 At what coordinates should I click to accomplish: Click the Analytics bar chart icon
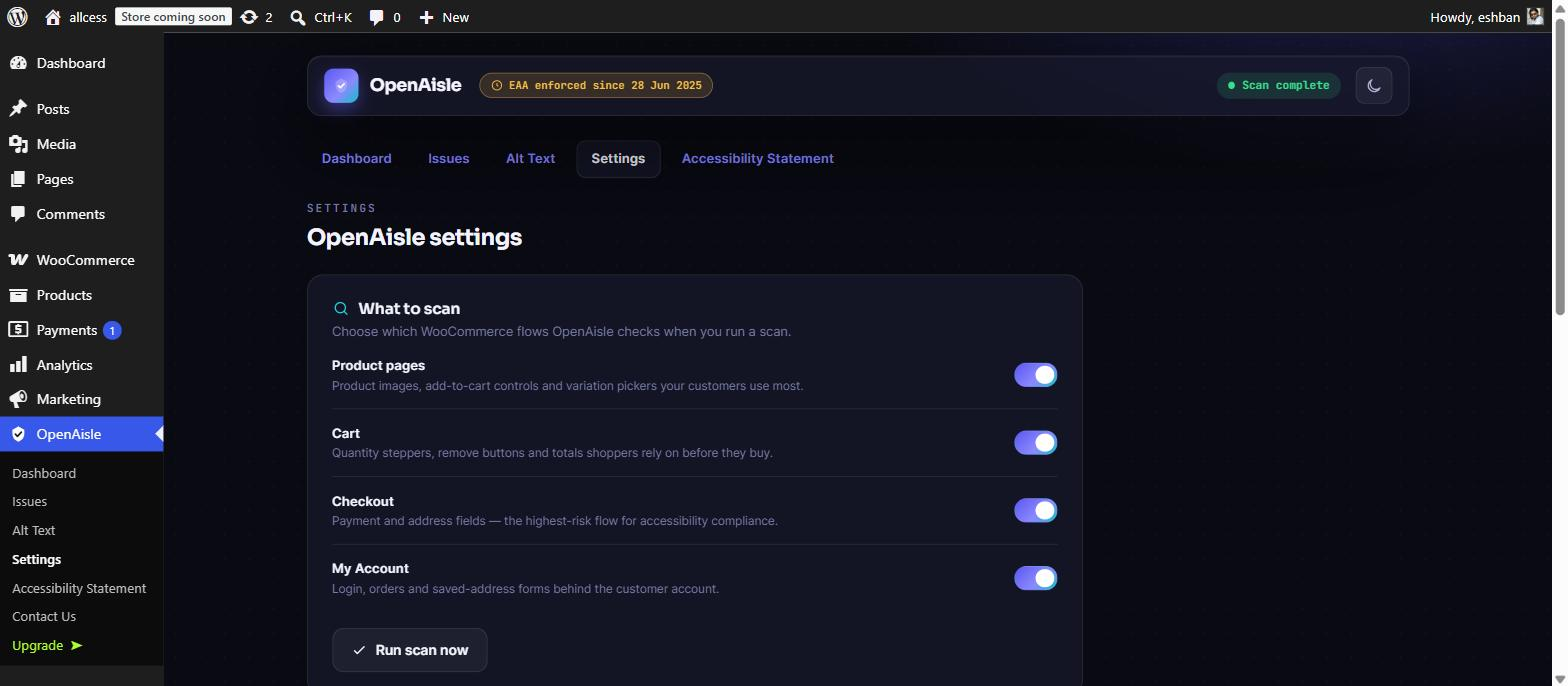click(x=18, y=365)
